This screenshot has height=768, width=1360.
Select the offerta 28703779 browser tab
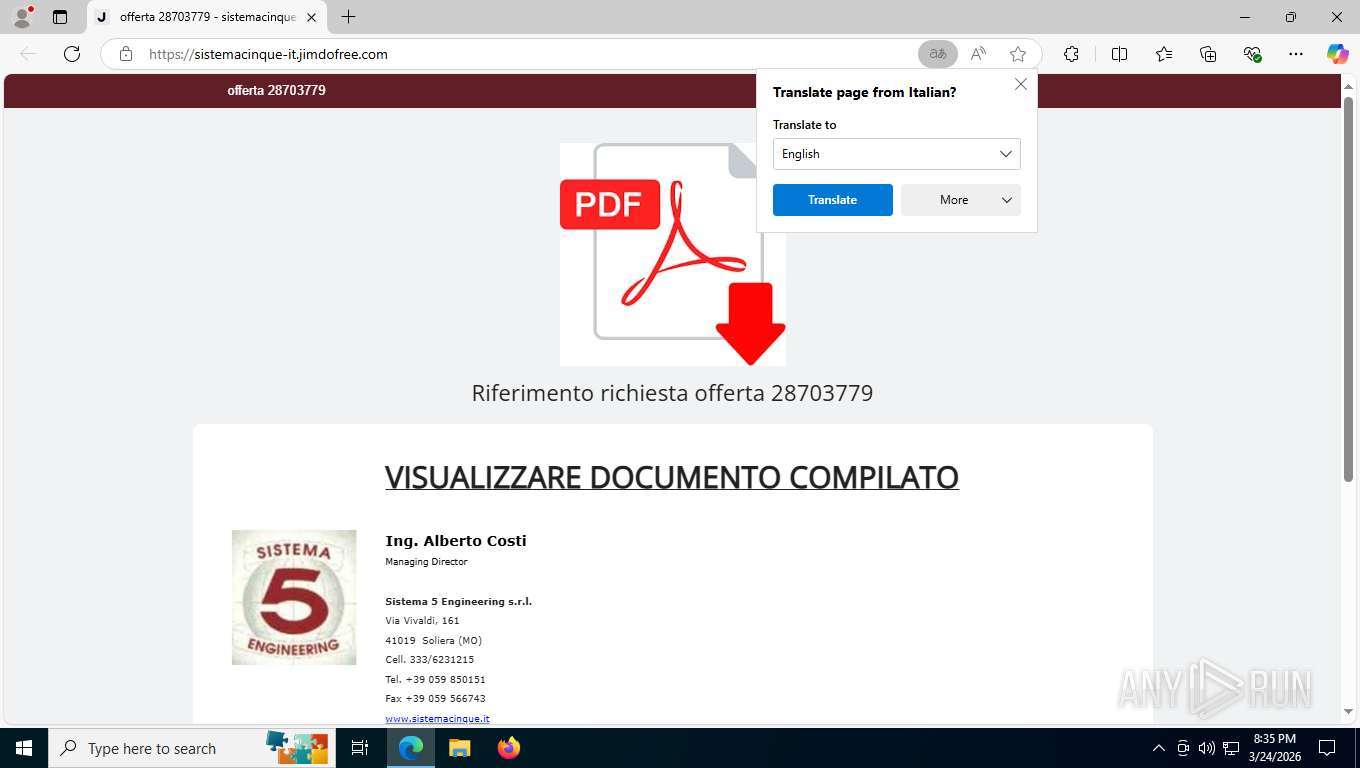point(207,17)
